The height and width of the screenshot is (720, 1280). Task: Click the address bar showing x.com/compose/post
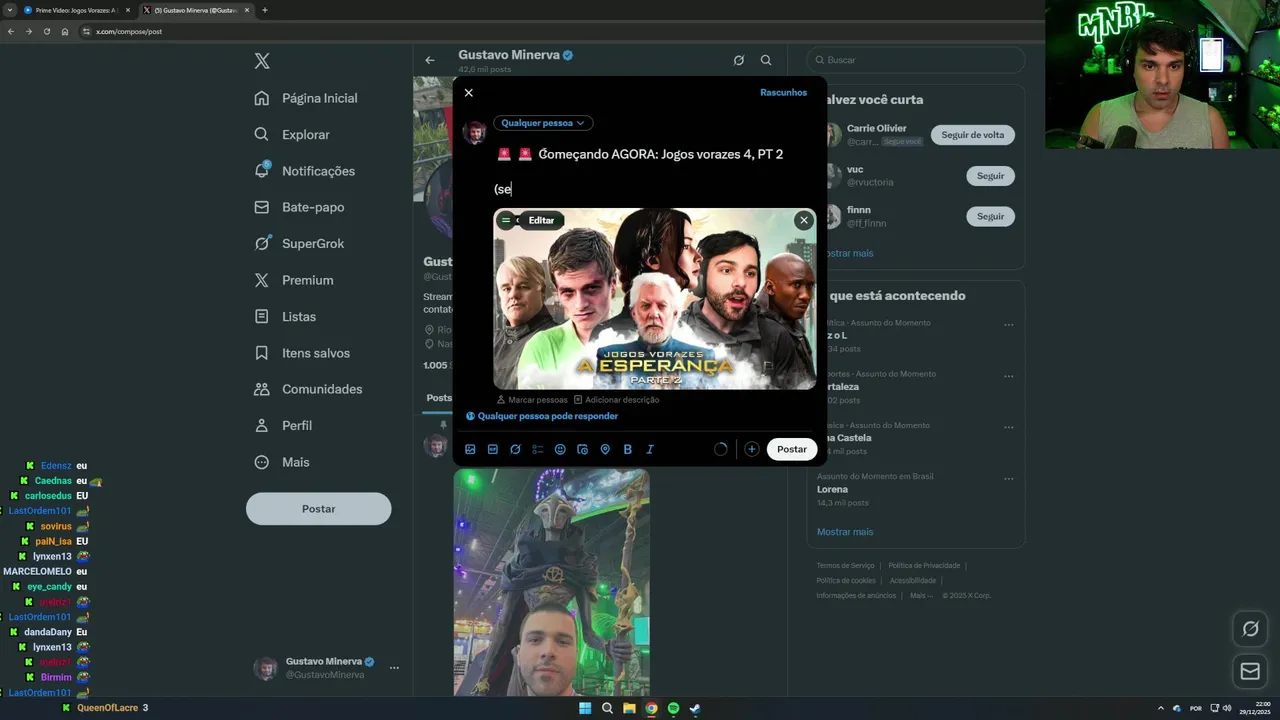click(x=128, y=31)
